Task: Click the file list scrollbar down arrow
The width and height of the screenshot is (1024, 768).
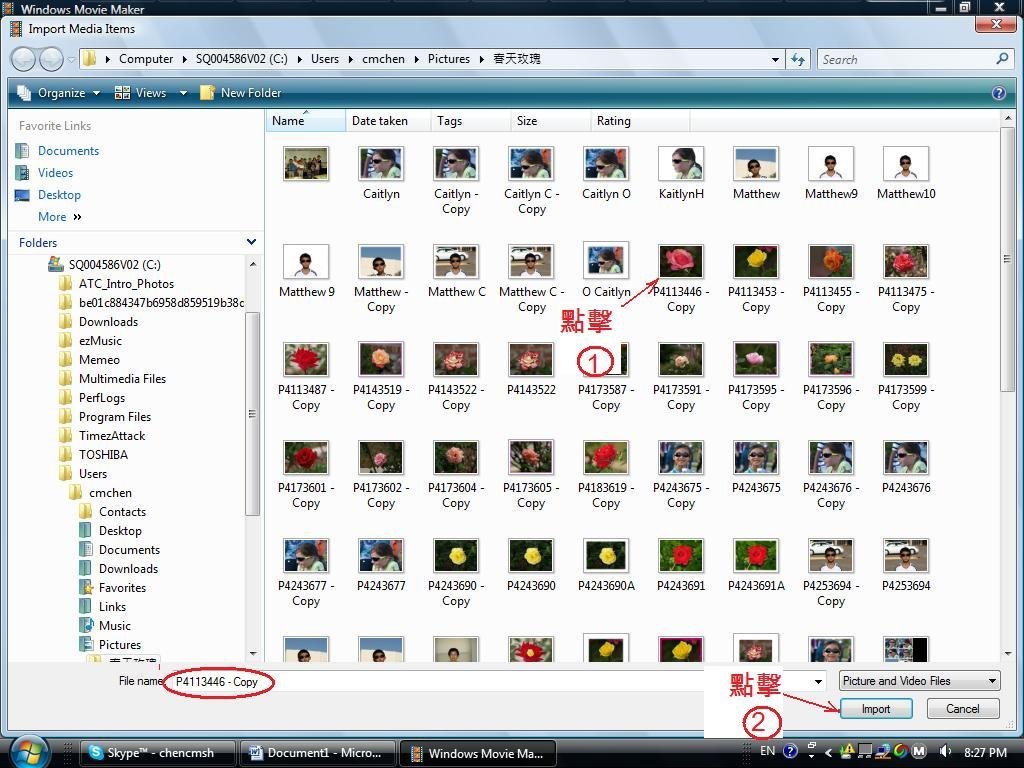Action: pyautogui.click(x=1008, y=653)
